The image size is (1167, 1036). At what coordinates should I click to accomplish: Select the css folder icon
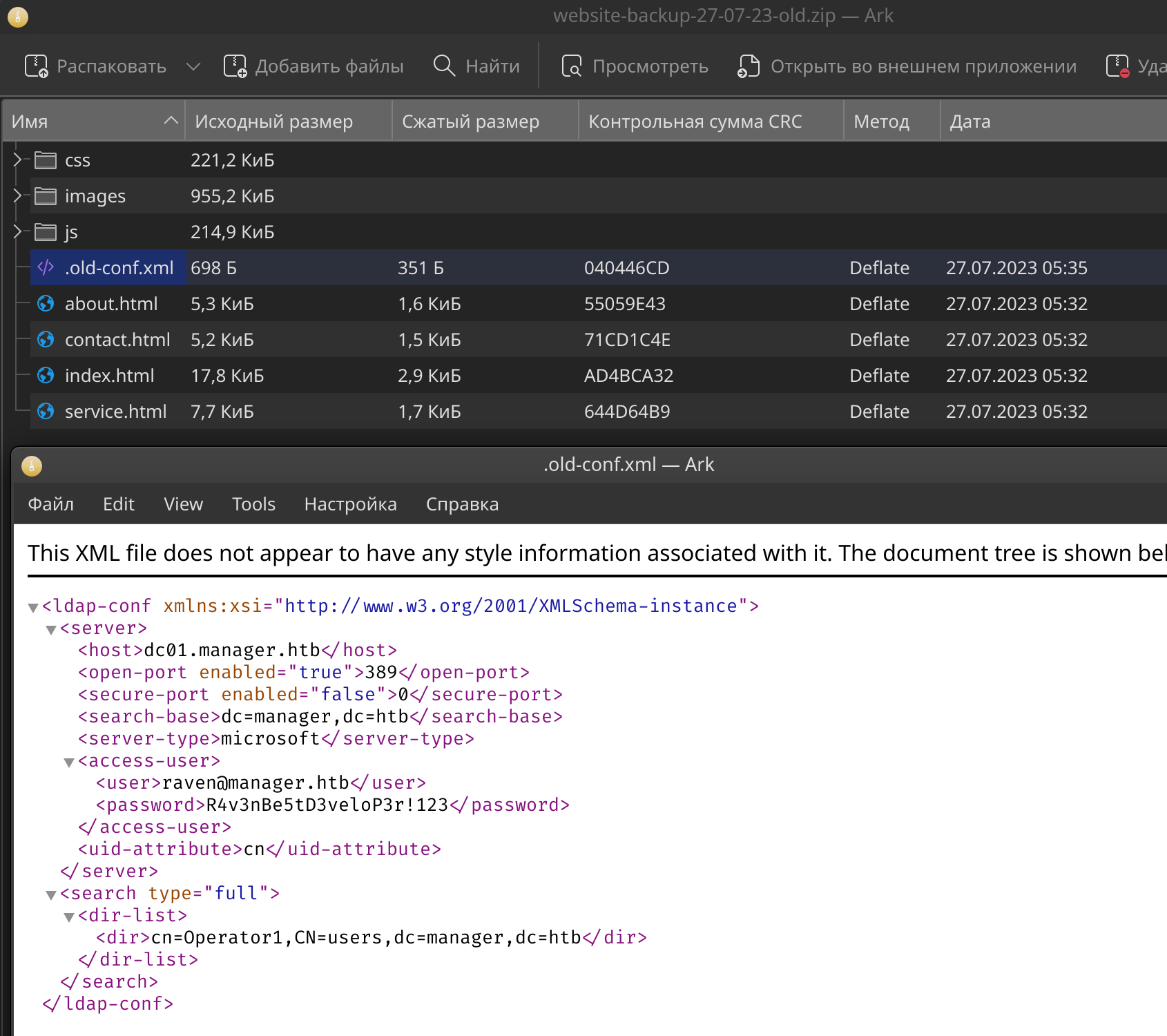(x=46, y=160)
